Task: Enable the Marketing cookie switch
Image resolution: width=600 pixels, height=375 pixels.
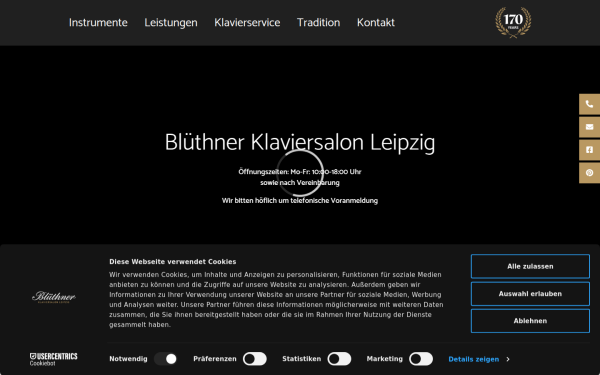Action: coord(421,359)
